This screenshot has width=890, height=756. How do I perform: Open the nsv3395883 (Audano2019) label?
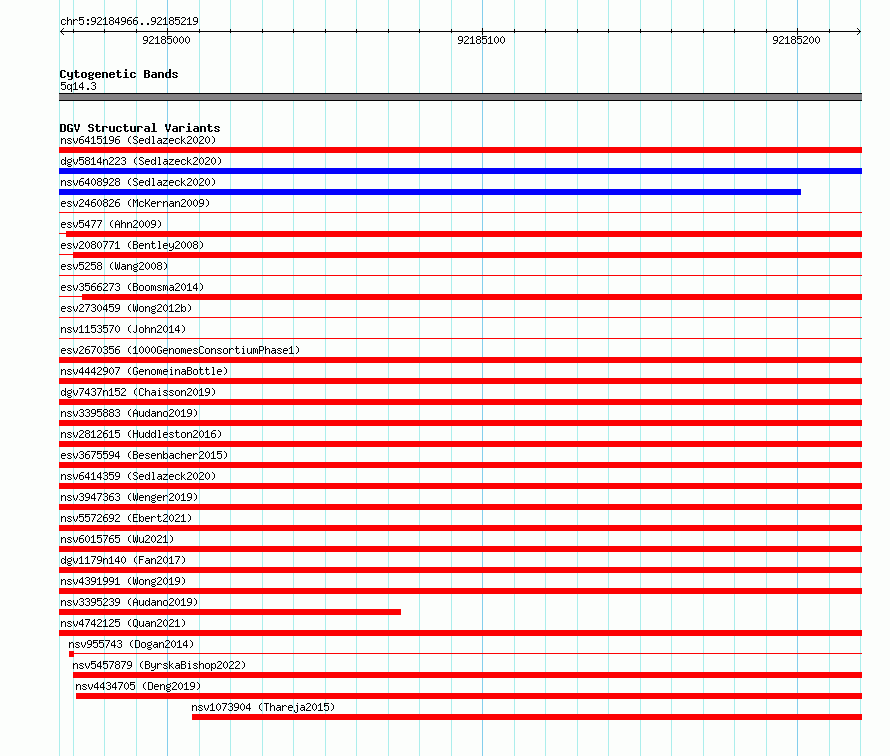pyautogui.click(x=129, y=413)
